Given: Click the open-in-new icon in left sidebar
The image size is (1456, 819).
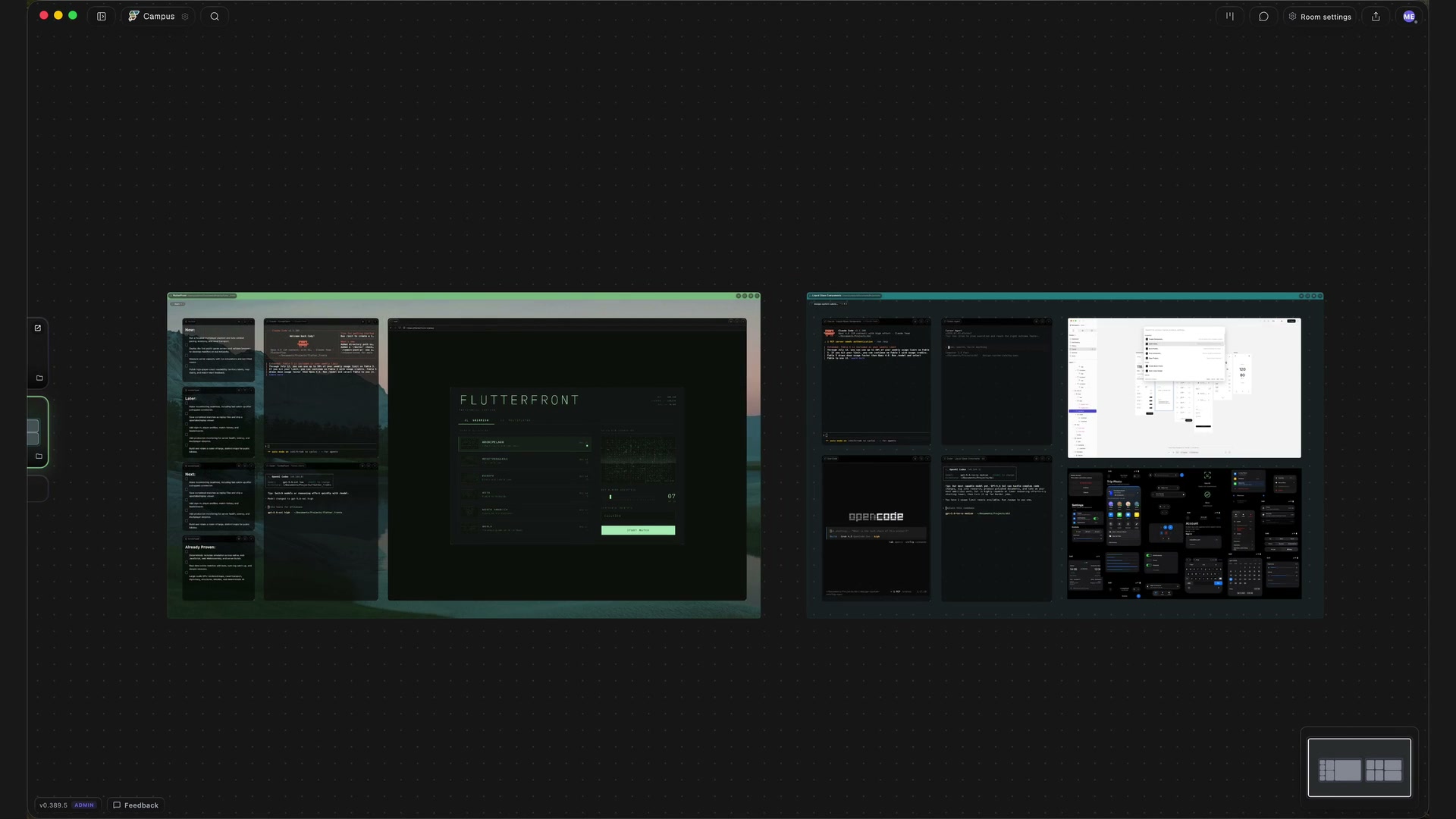Looking at the screenshot, I should click(38, 328).
